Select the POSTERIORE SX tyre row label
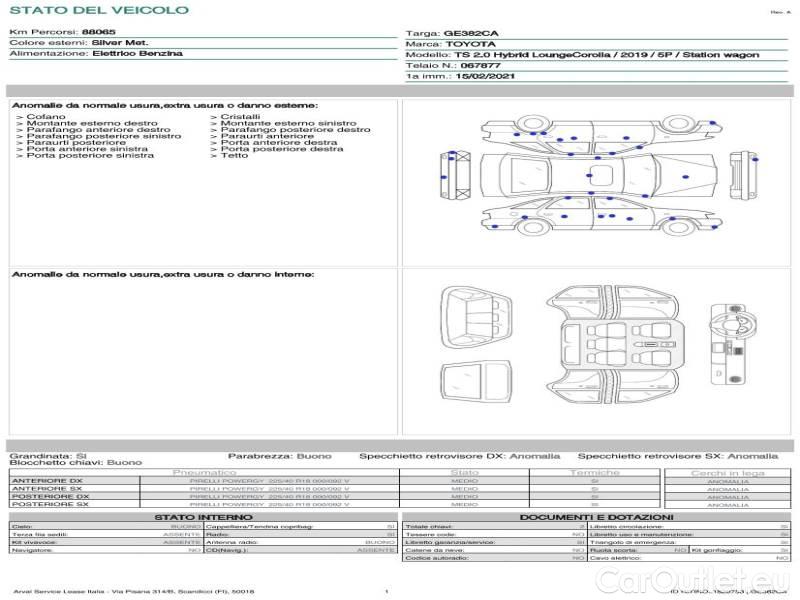The height and width of the screenshot is (600, 800). pyautogui.click(x=50, y=505)
